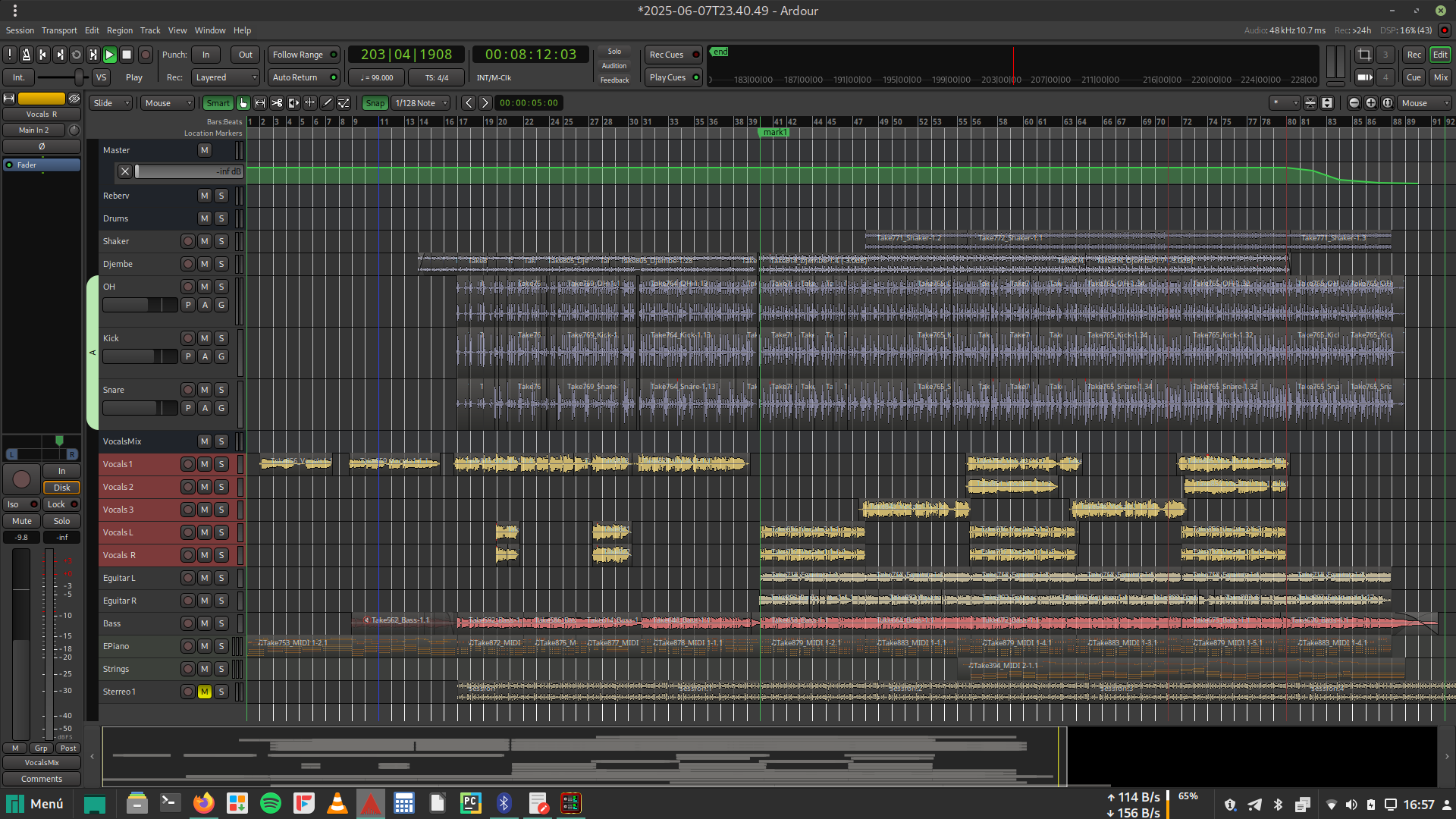The height and width of the screenshot is (819, 1456).
Task: Click the play range/selection transport icon
Action: point(93,55)
